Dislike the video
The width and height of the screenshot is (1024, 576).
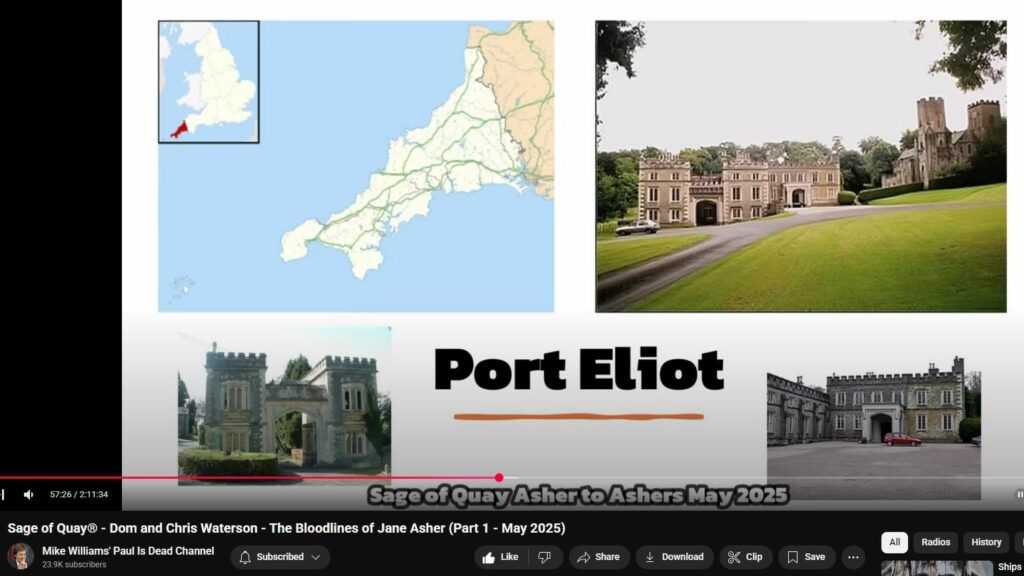click(x=544, y=557)
